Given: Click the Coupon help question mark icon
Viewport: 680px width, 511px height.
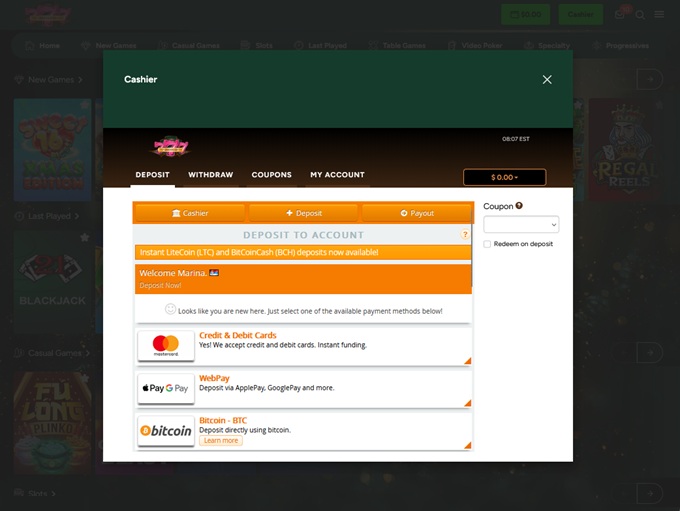Looking at the screenshot, I should tap(519, 206).
